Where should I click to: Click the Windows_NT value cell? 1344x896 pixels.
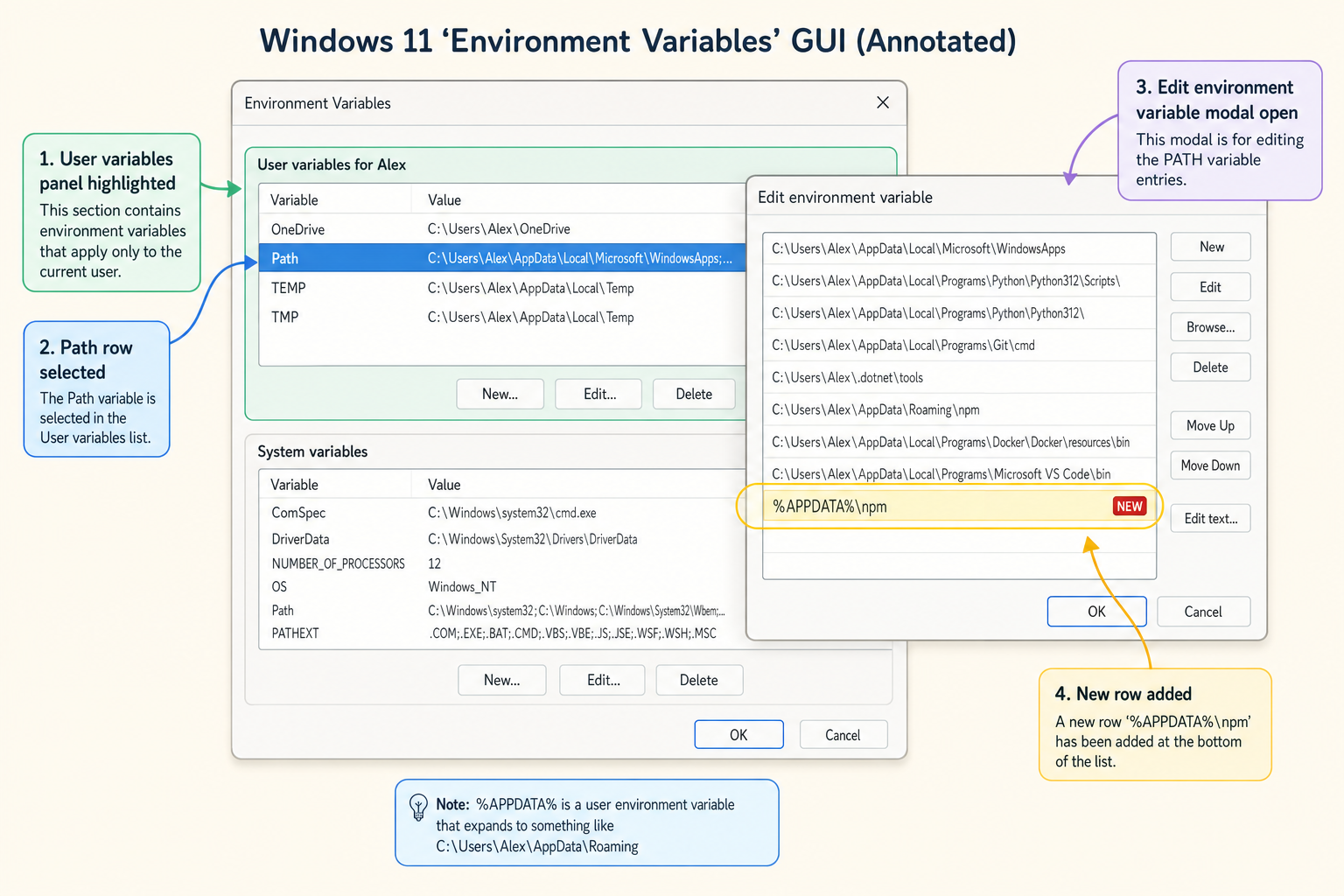coord(462,586)
